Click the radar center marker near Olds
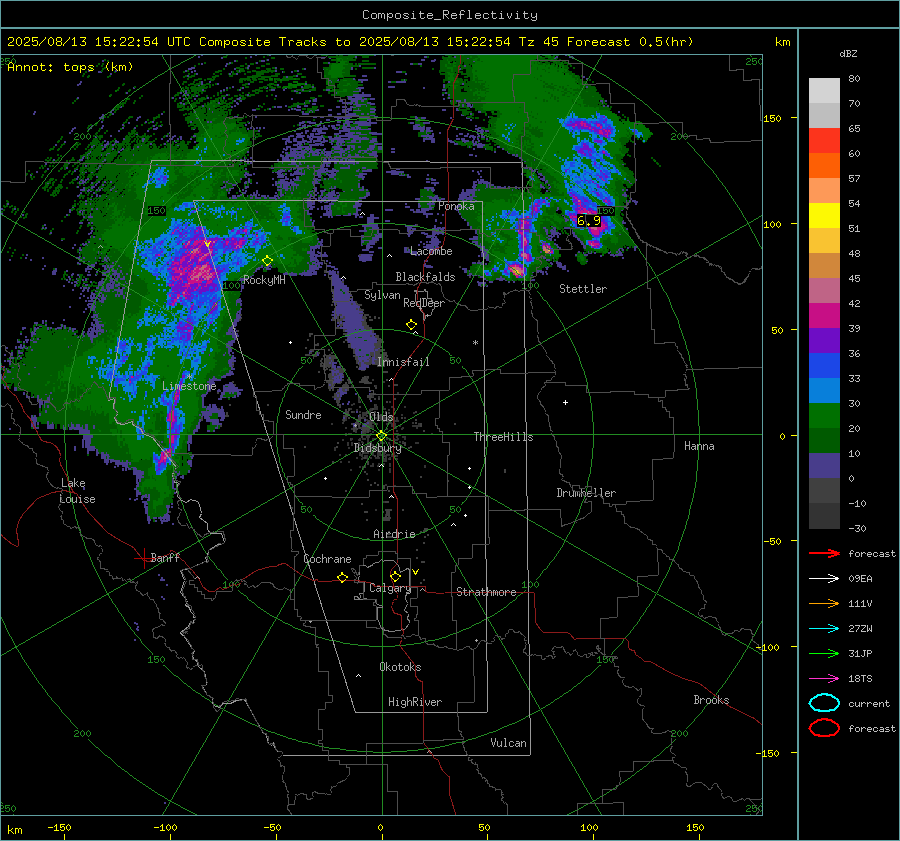 click(381, 436)
